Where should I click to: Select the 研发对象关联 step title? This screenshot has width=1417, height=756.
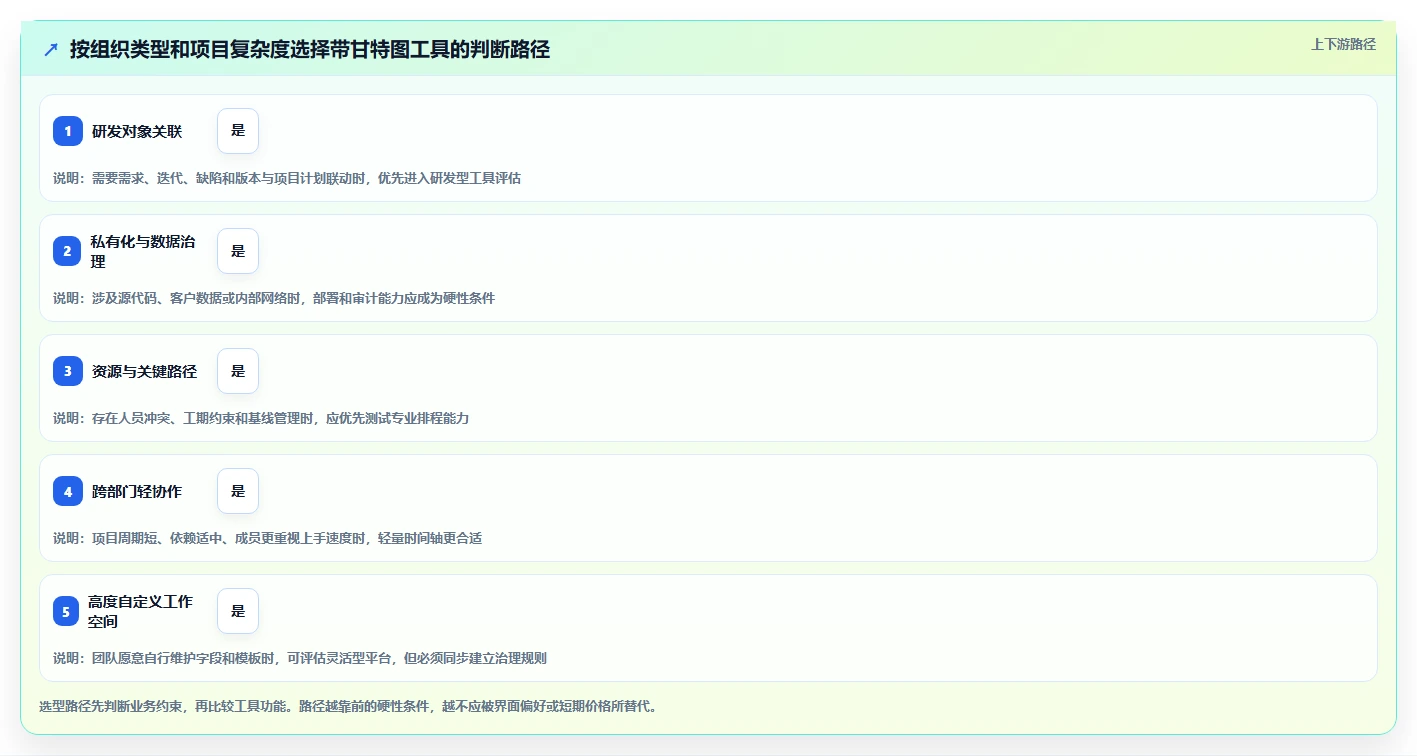click(137, 131)
